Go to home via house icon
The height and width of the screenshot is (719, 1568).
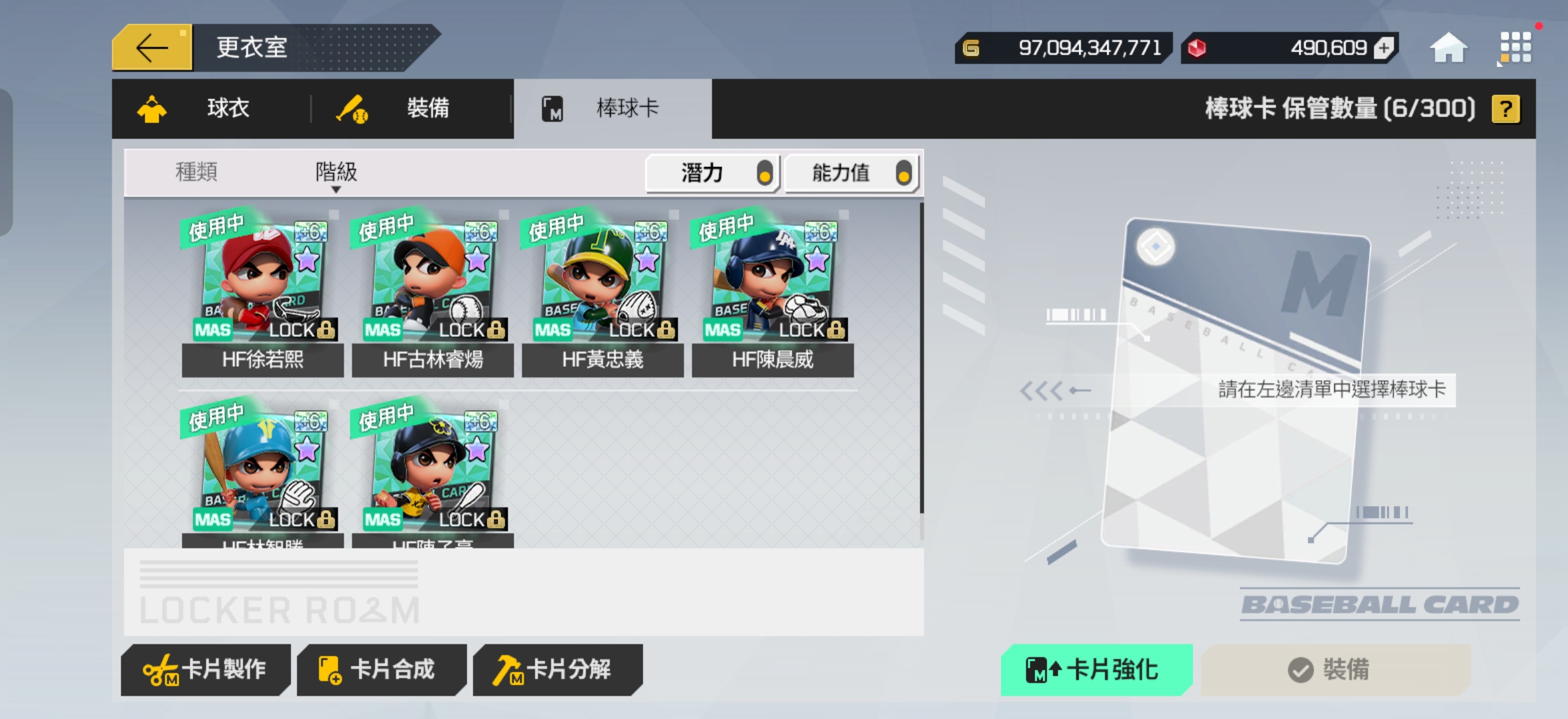click(1449, 48)
